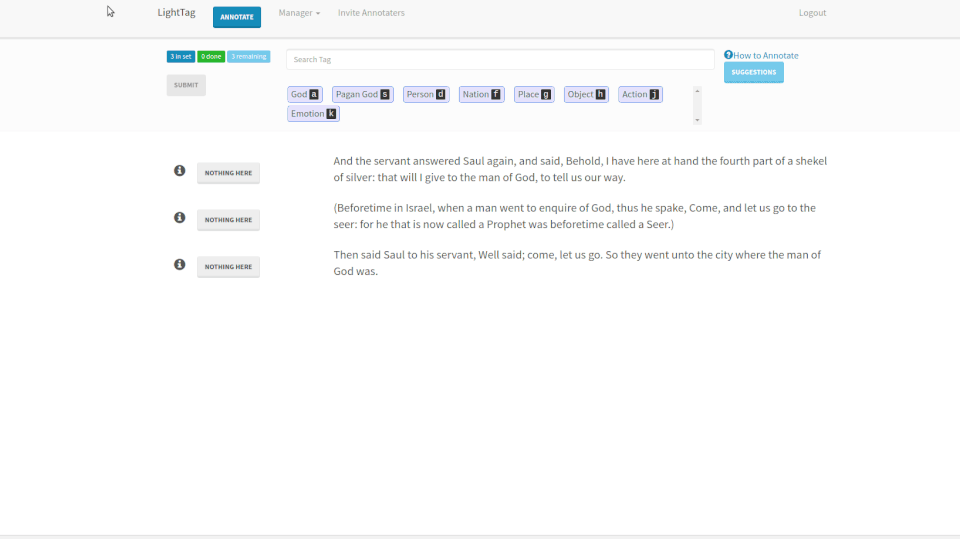Select the Place tag

(534, 94)
